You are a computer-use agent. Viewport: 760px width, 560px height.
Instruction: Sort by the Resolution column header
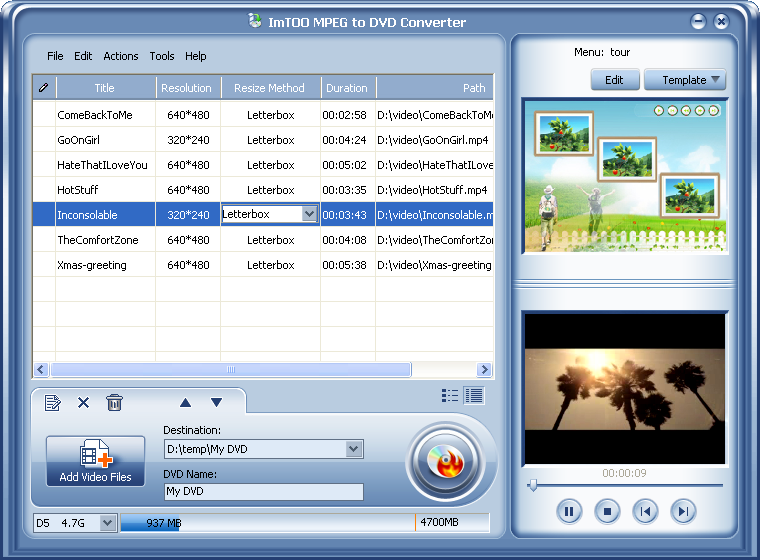point(187,88)
